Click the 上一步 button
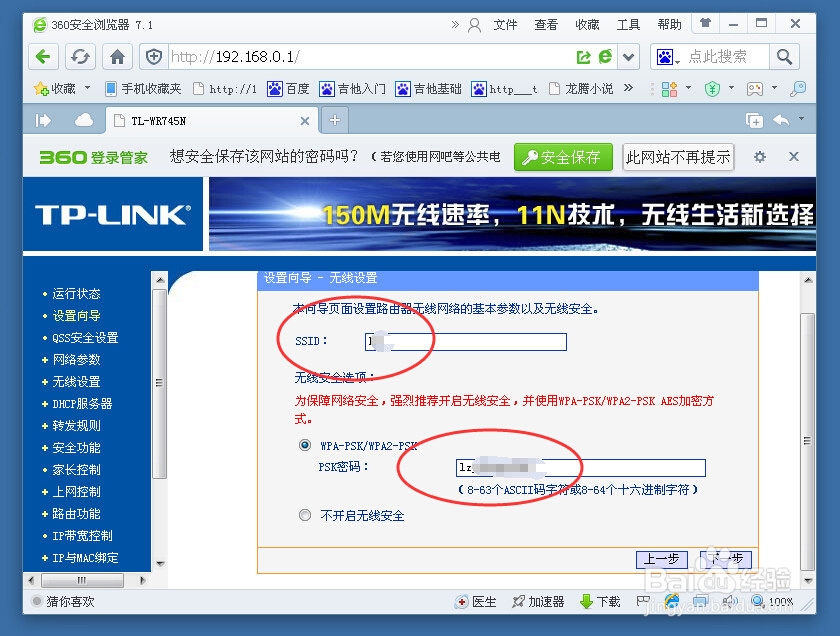 click(662, 559)
